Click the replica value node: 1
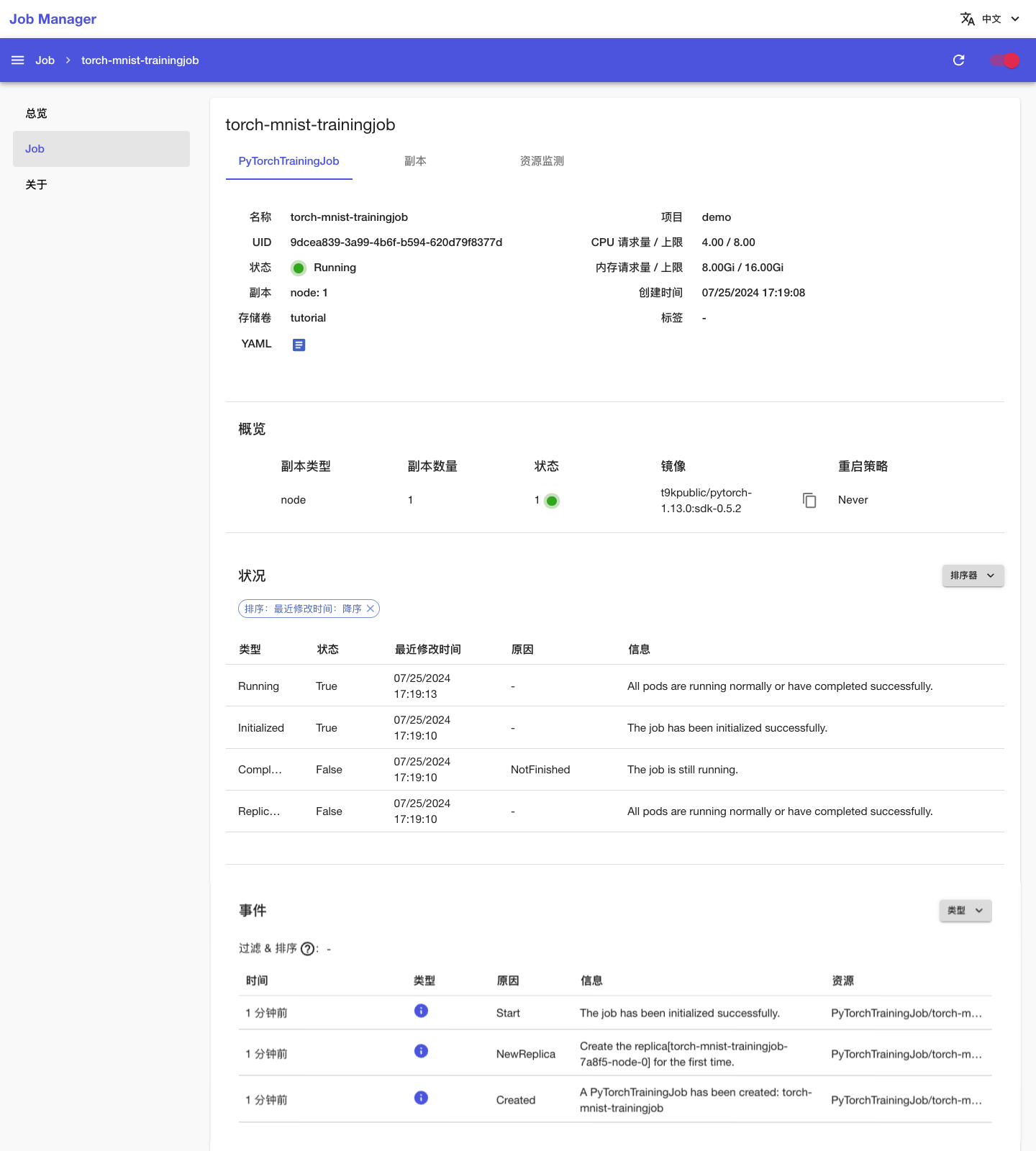 (x=309, y=293)
